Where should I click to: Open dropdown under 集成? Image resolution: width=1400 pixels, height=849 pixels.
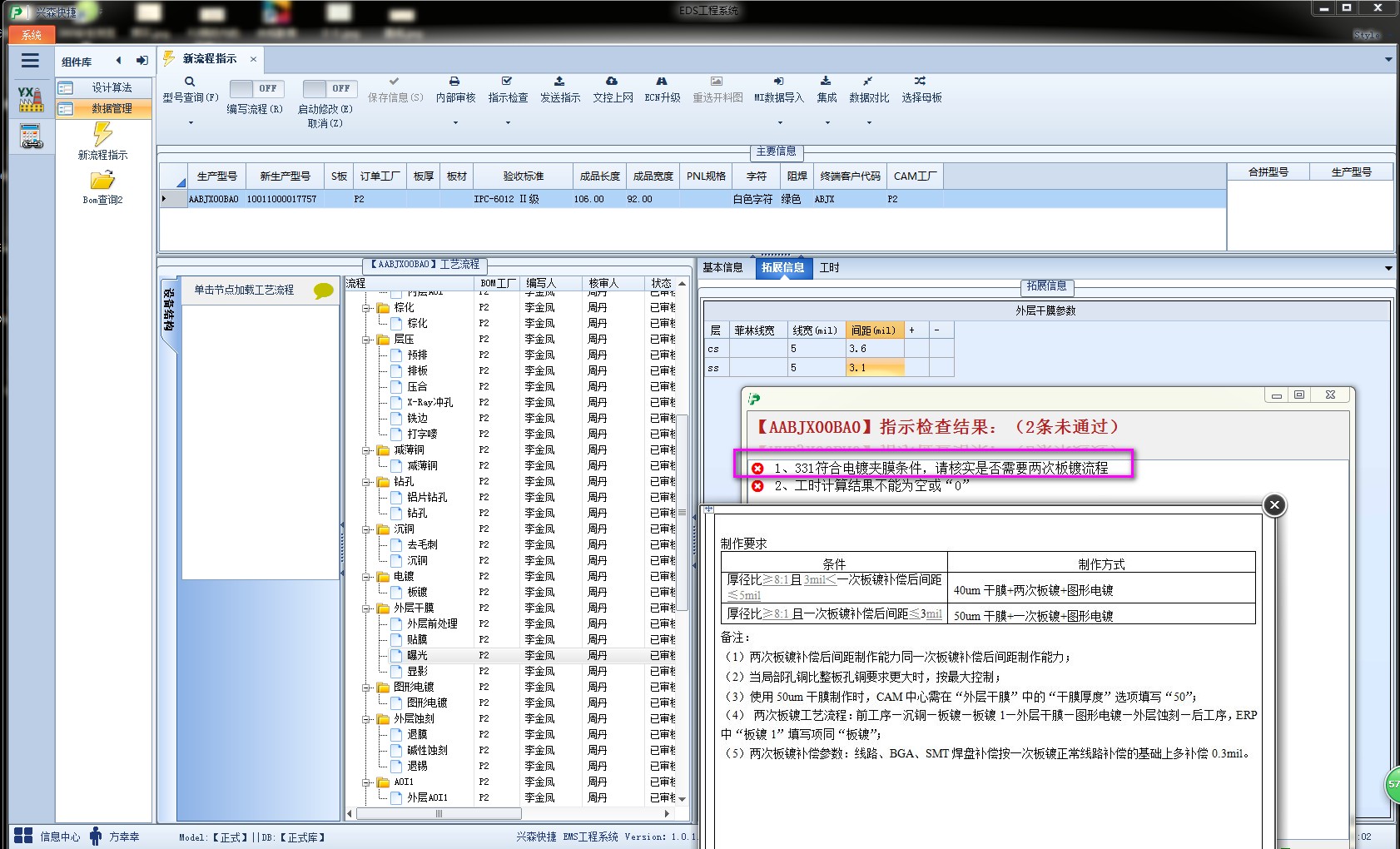(827, 123)
